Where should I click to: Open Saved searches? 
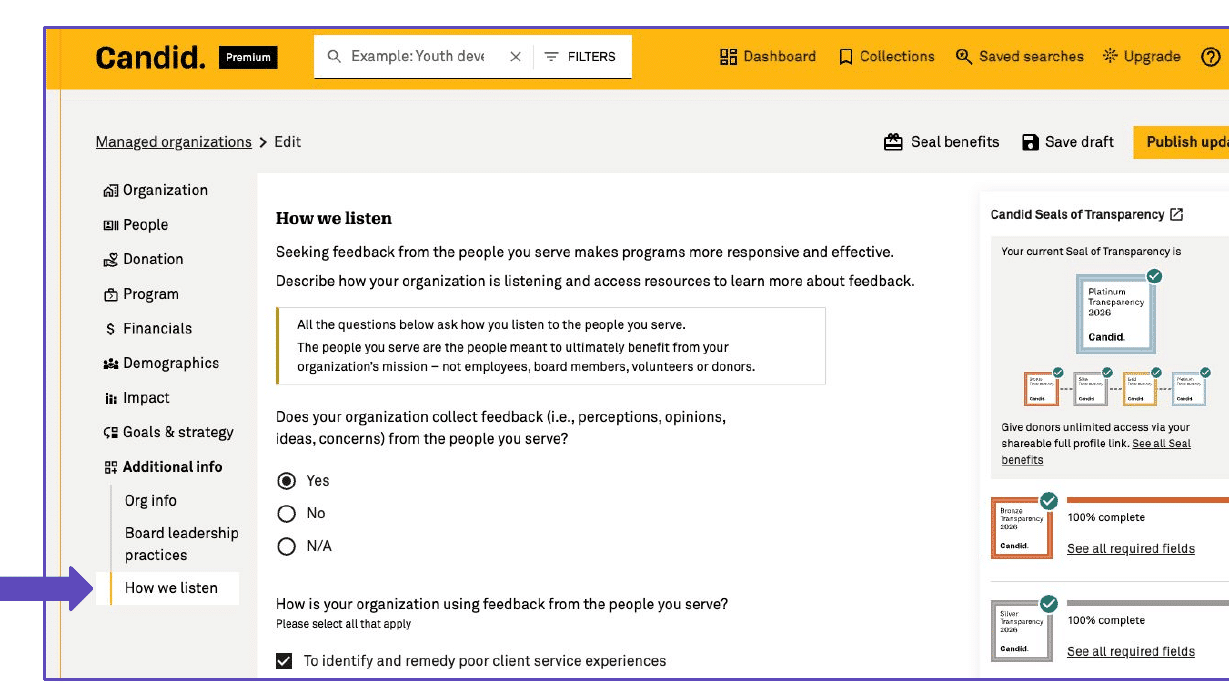pos(1019,57)
